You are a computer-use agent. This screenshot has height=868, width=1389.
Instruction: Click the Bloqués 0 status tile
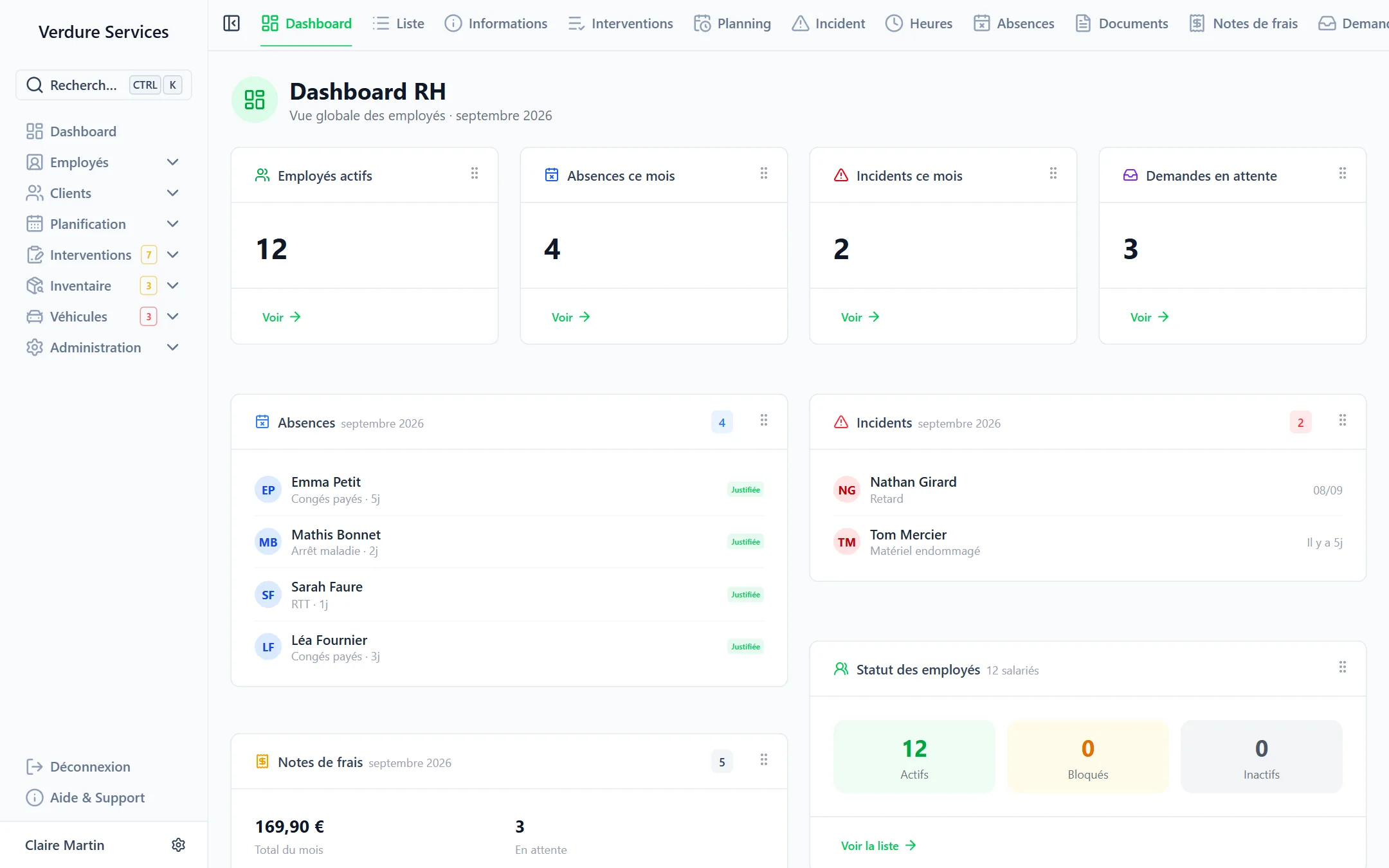[x=1088, y=757]
